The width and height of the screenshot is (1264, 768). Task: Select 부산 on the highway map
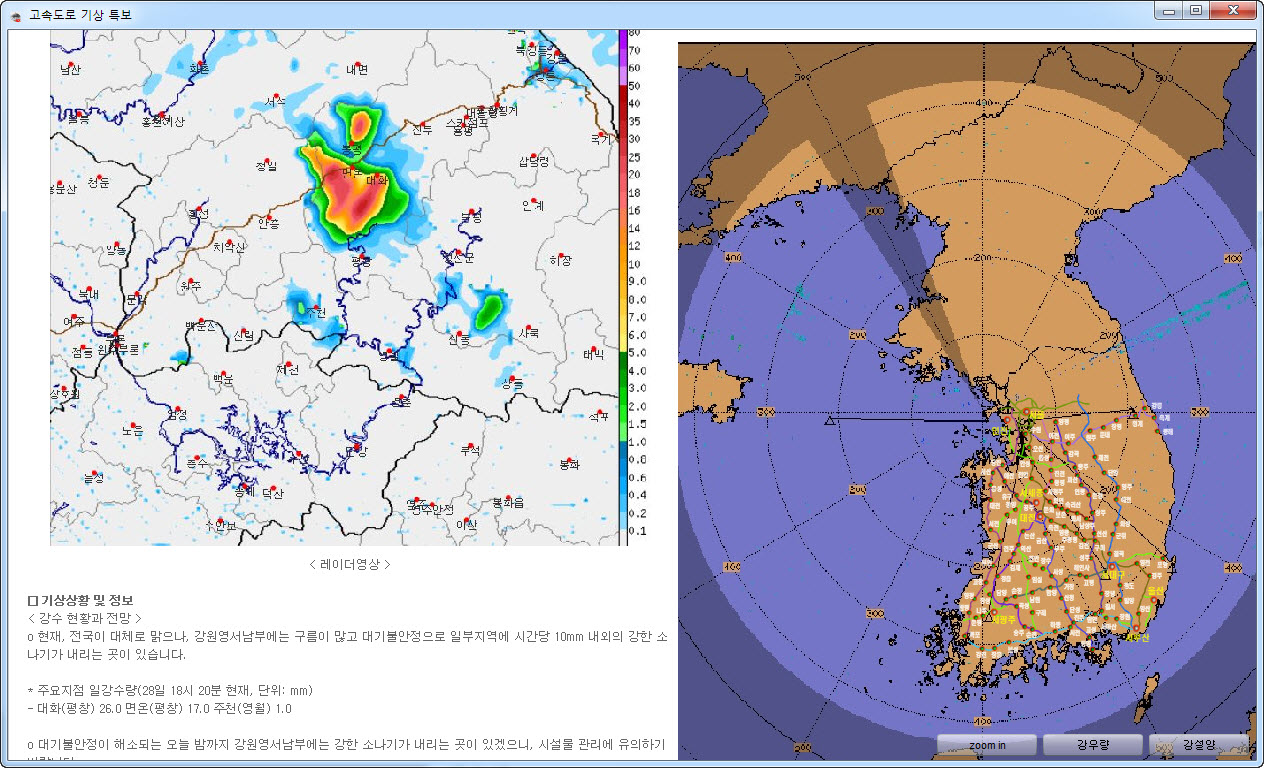click(x=1139, y=637)
